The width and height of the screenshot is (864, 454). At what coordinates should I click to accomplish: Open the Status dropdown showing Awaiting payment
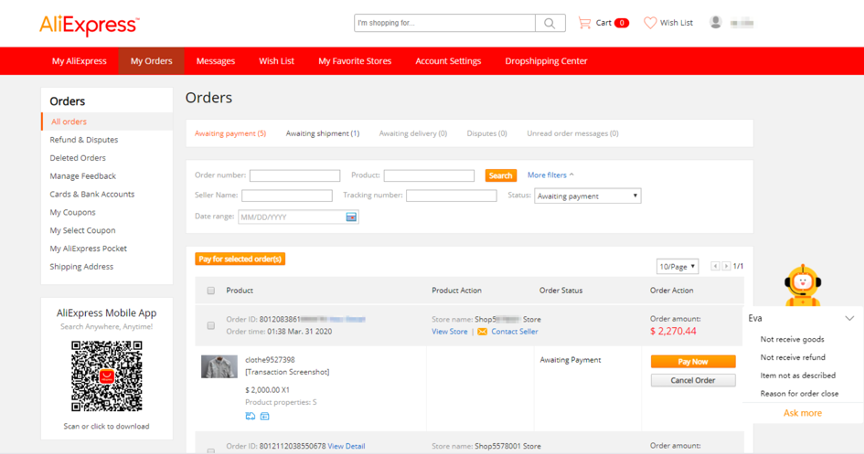[587, 196]
